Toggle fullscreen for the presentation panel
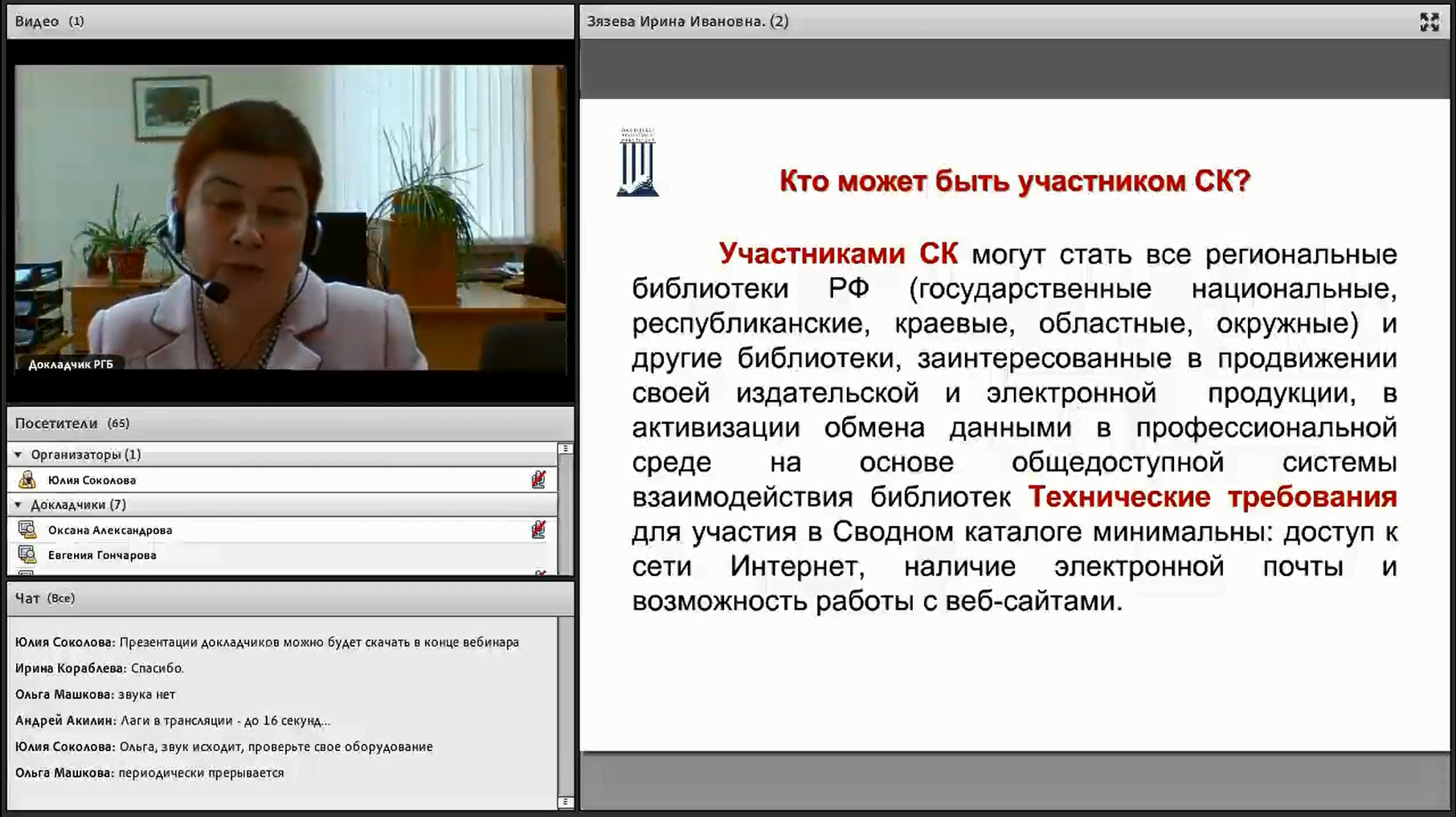Screen dimensions: 1456x817 coord(1429,22)
